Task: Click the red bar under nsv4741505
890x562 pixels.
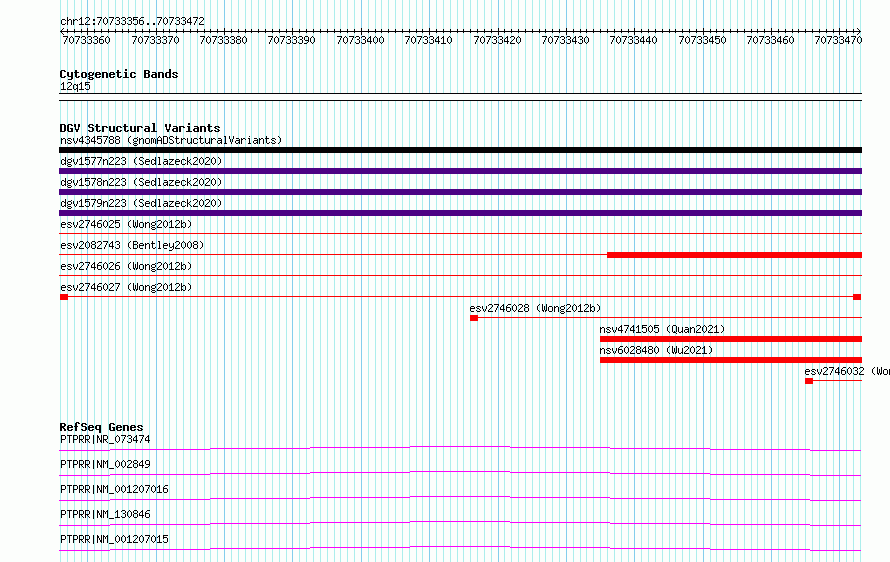Action: click(x=731, y=339)
